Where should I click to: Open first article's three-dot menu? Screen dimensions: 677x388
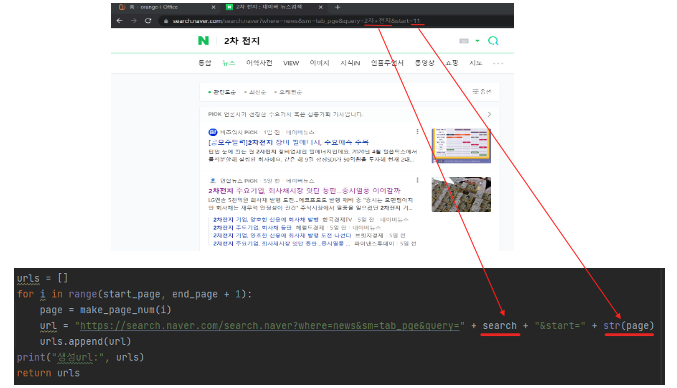417,132
